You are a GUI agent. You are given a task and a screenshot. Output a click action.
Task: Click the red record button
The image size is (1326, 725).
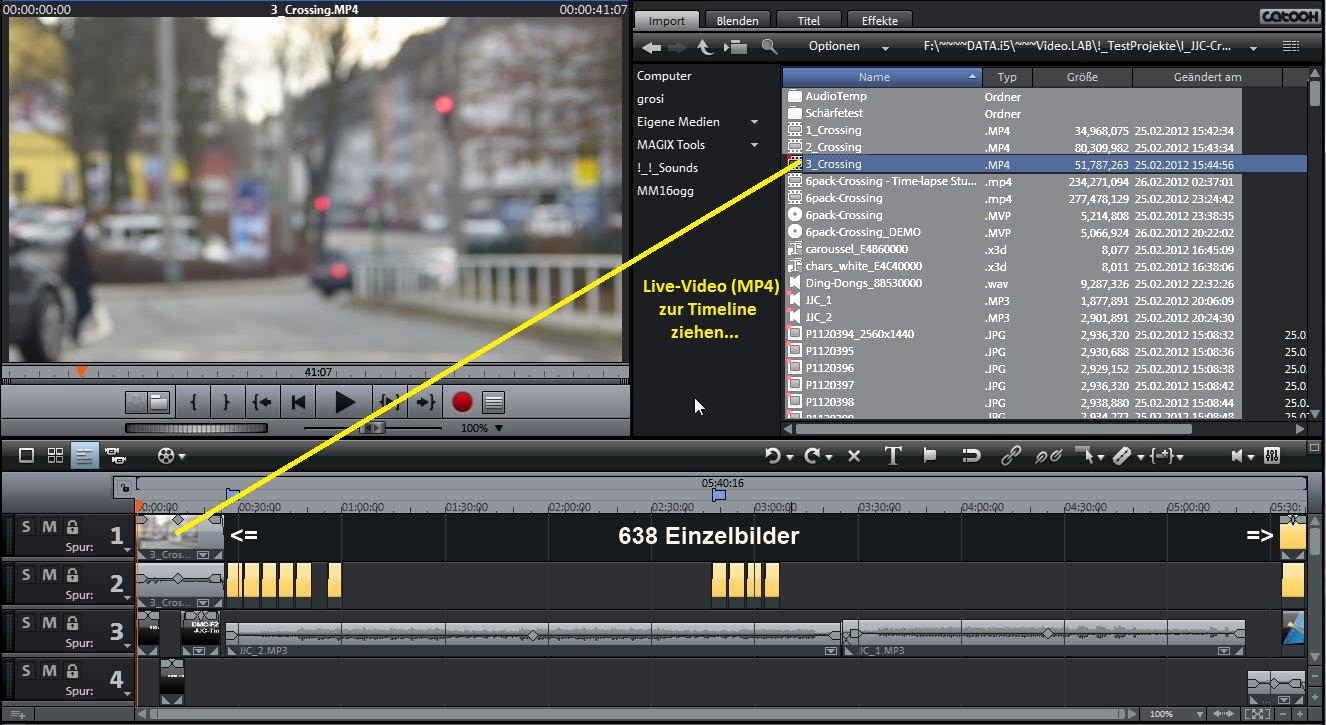462,402
